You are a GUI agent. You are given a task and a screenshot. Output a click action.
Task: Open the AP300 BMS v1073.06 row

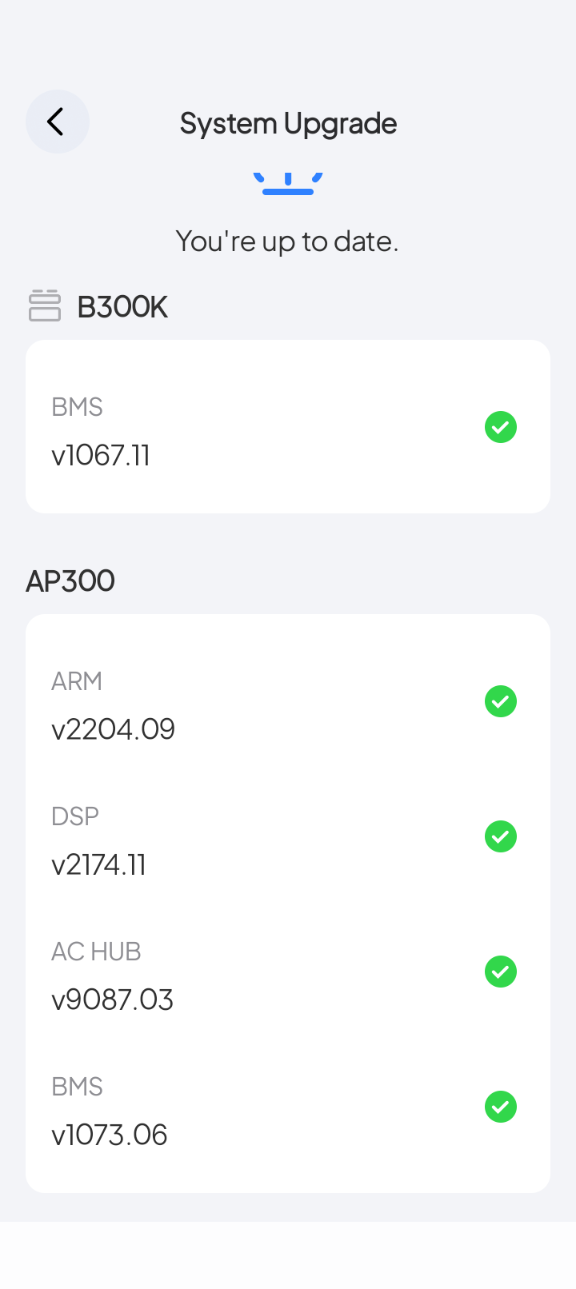pos(288,1109)
